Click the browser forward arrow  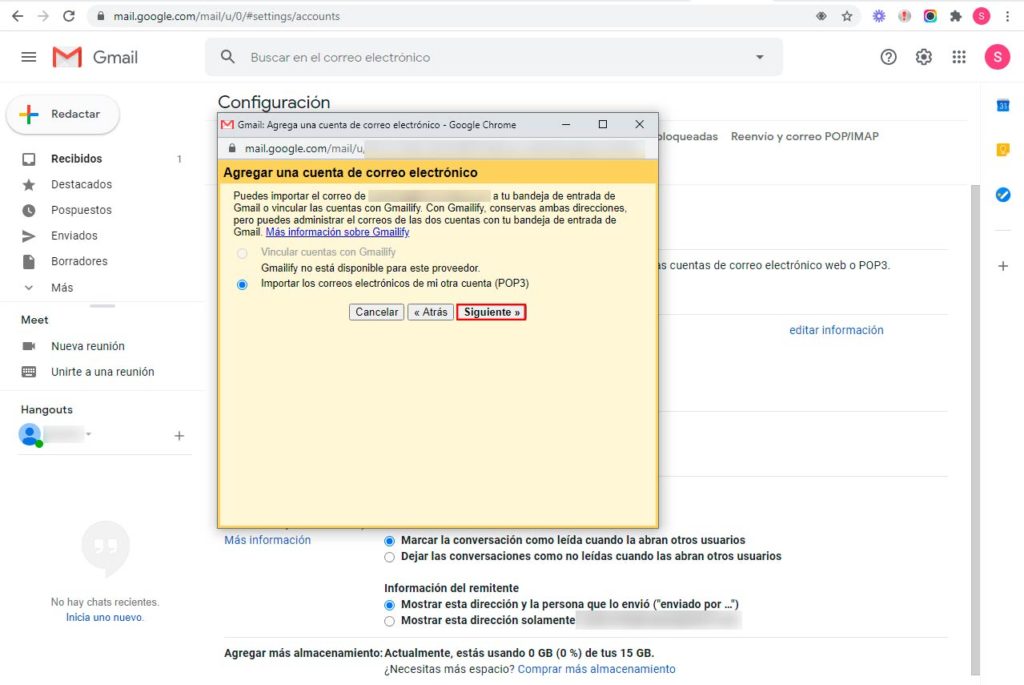pyautogui.click(x=43, y=16)
